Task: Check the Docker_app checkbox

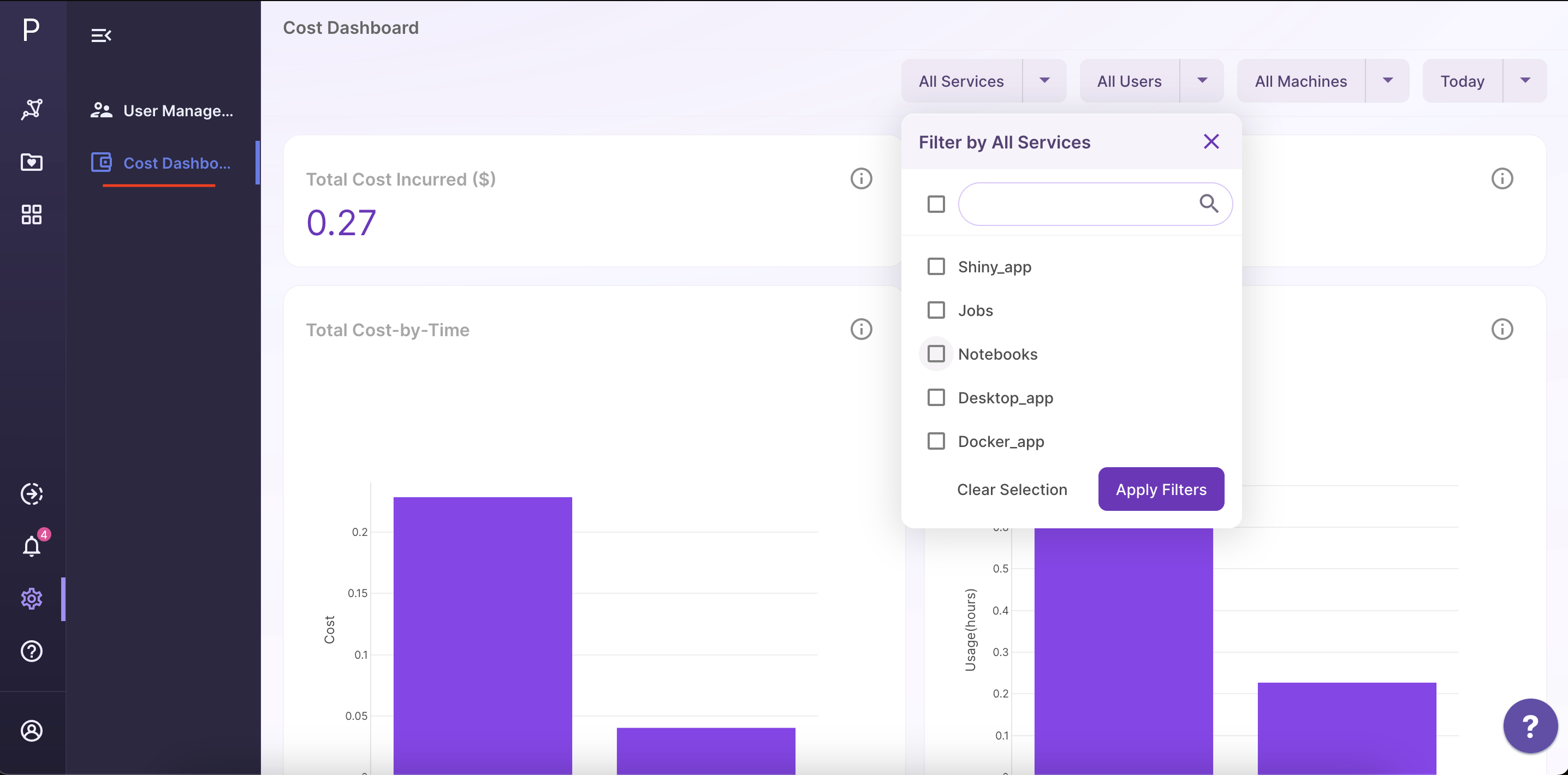Action: [x=936, y=441]
